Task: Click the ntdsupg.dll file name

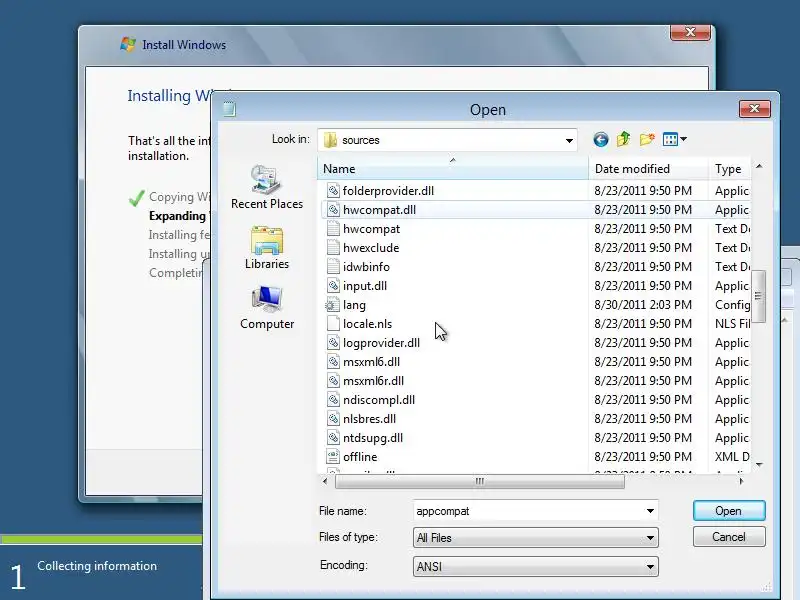Action: coord(373,438)
